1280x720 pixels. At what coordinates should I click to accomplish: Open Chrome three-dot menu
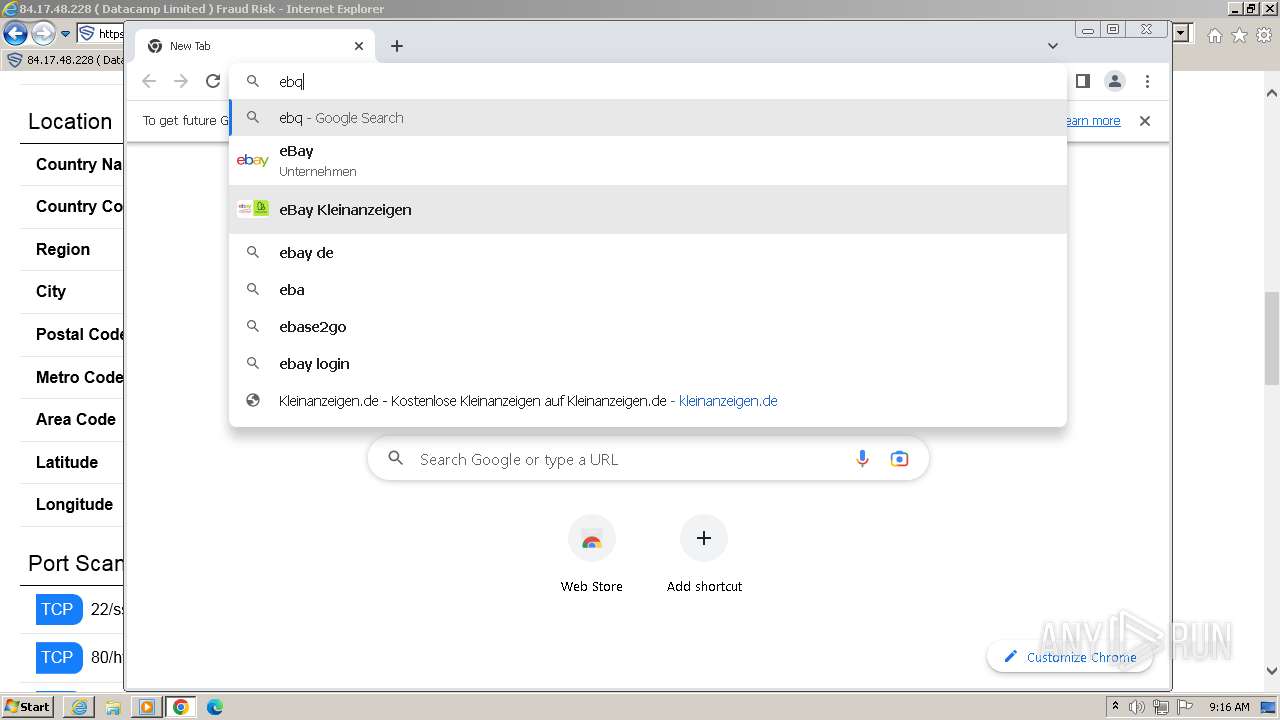1147,81
